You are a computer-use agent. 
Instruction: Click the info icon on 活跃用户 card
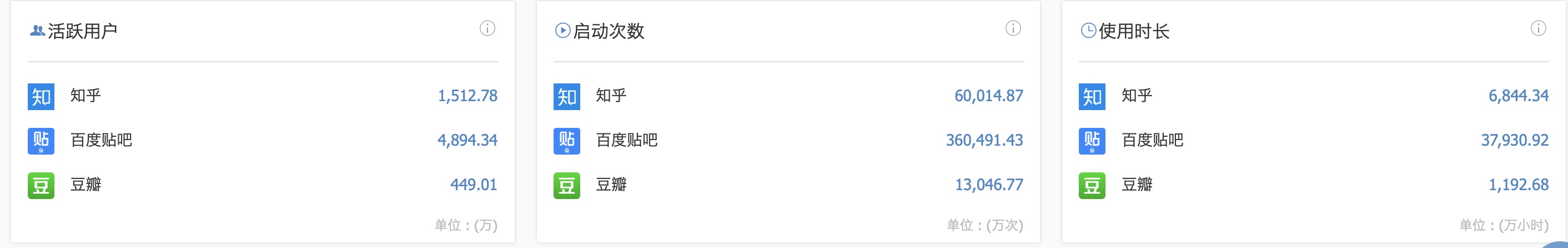(x=488, y=28)
